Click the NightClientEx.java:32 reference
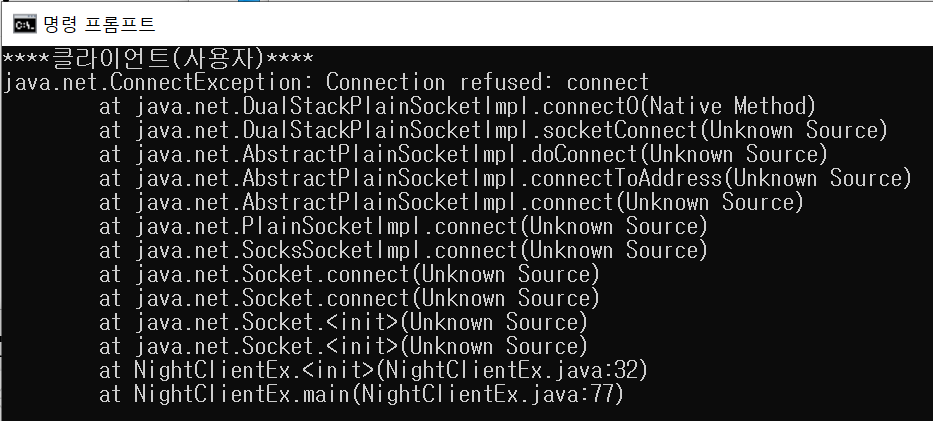This screenshot has height=421, width=933. click(x=511, y=370)
